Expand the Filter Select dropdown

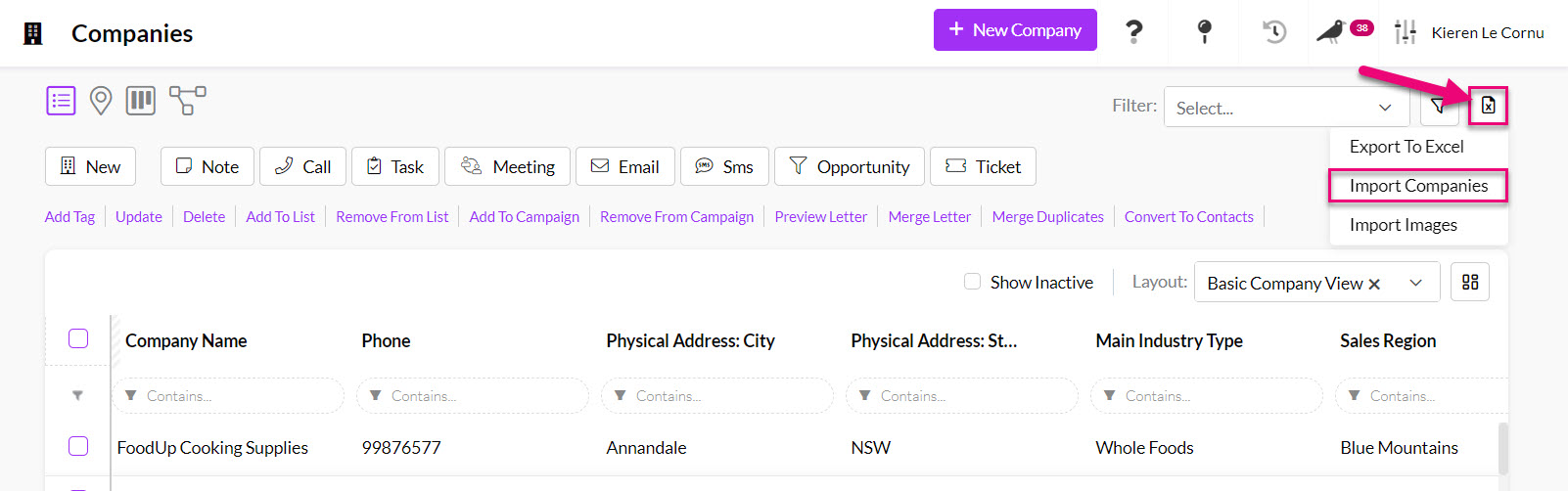pos(1285,108)
